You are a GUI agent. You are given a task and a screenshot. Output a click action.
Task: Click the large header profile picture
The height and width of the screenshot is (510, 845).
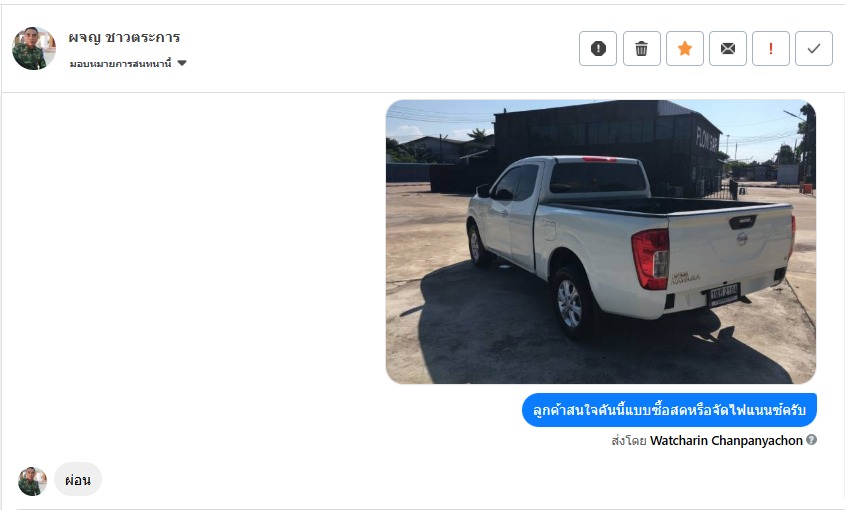point(33,49)
